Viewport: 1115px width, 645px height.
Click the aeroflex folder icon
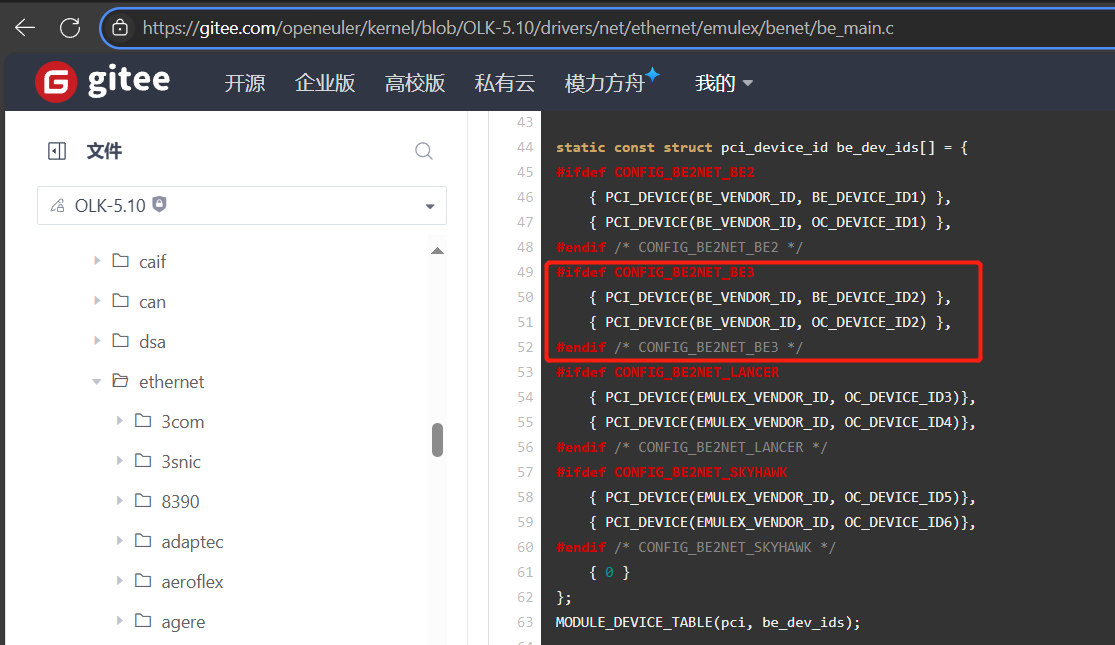point(143,581)
